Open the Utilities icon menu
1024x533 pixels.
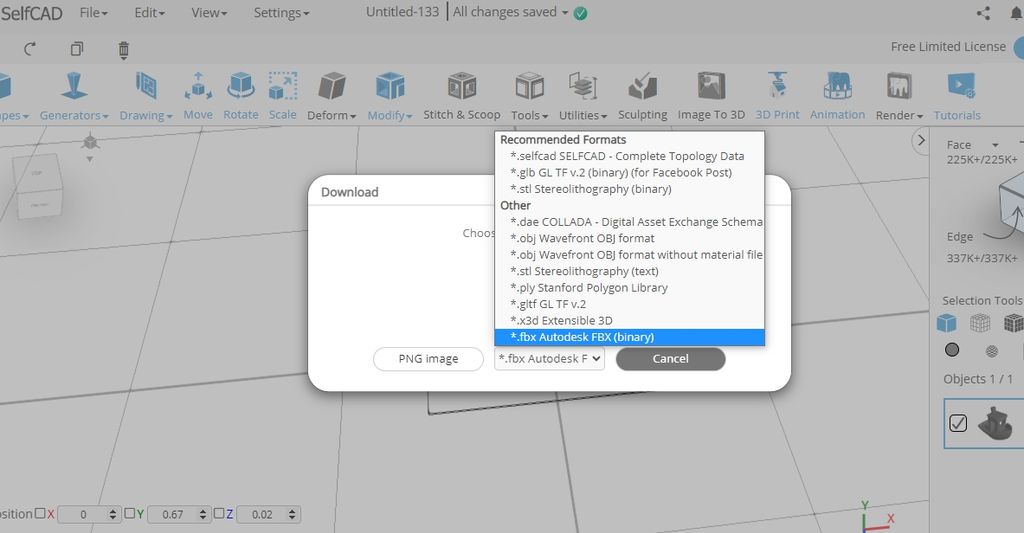pos(583,97)
